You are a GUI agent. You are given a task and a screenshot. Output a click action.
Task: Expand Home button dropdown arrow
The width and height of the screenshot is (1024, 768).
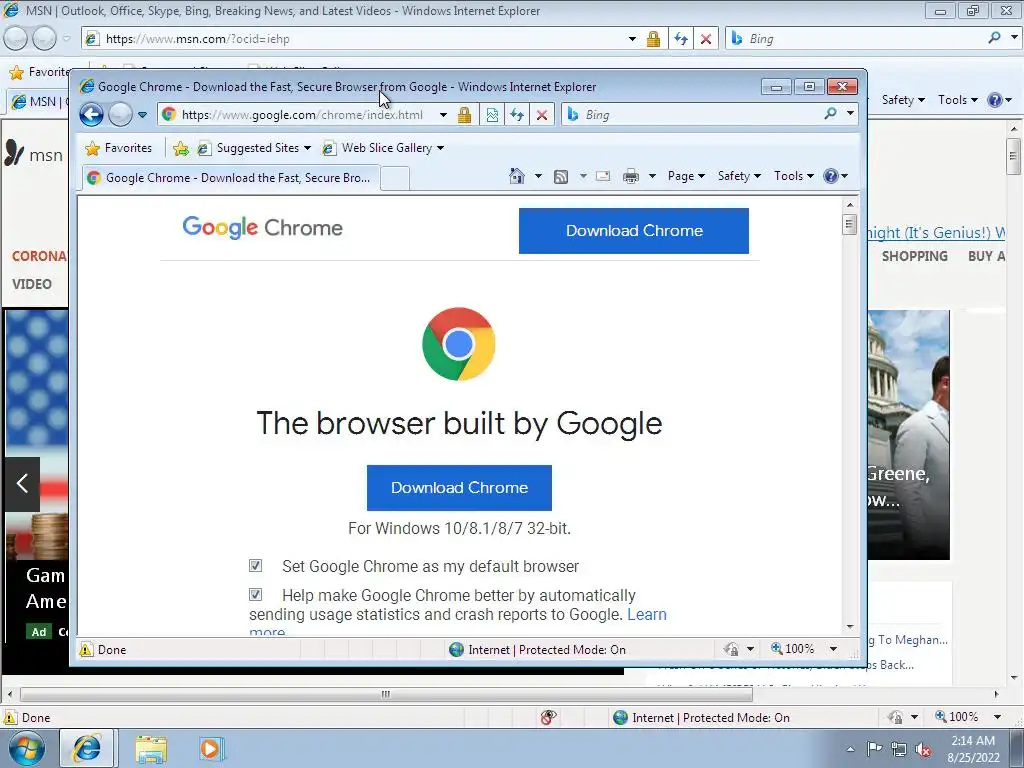[538, 176]
